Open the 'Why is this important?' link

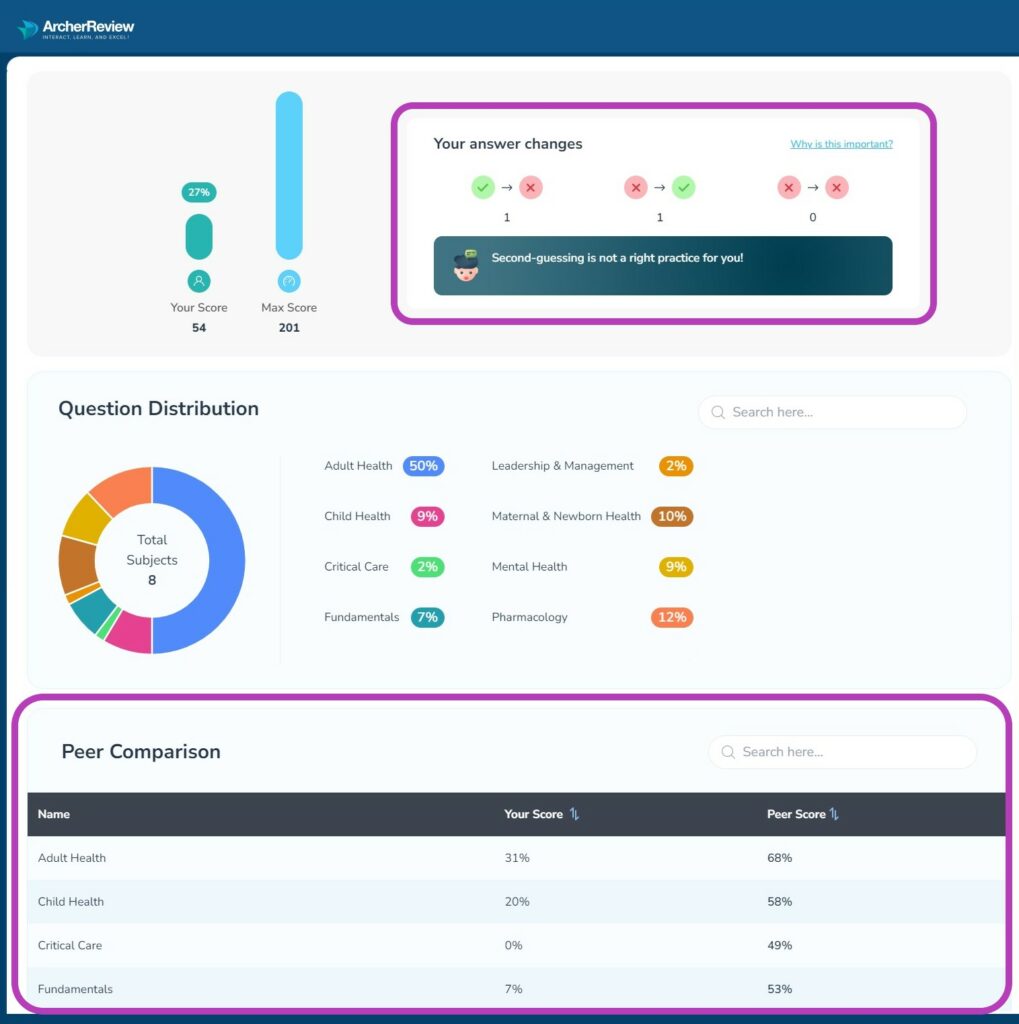(x=840, y=144)
